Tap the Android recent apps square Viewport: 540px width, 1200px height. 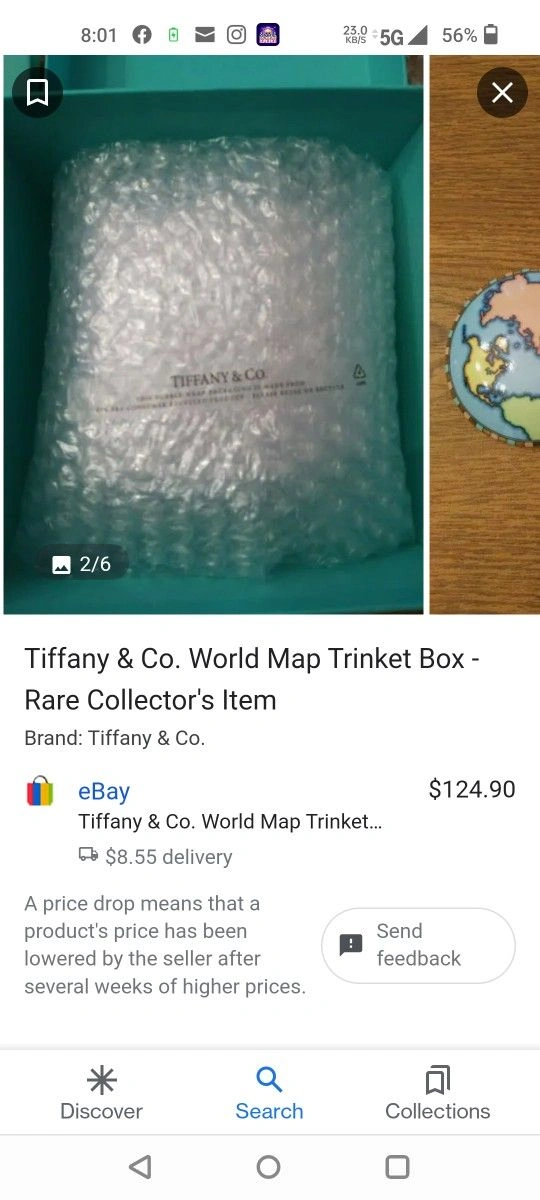(397, 1167)
